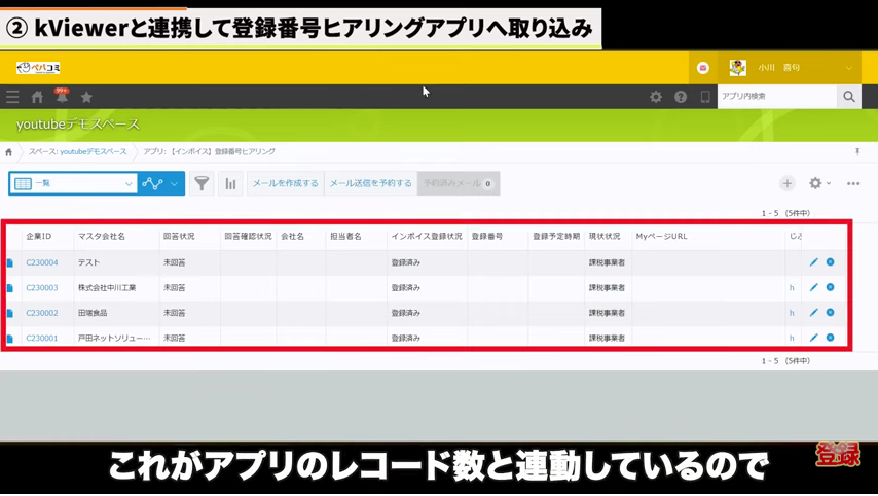
Task: Edit record C230004 with pencil icon
Action: (814, 262)
